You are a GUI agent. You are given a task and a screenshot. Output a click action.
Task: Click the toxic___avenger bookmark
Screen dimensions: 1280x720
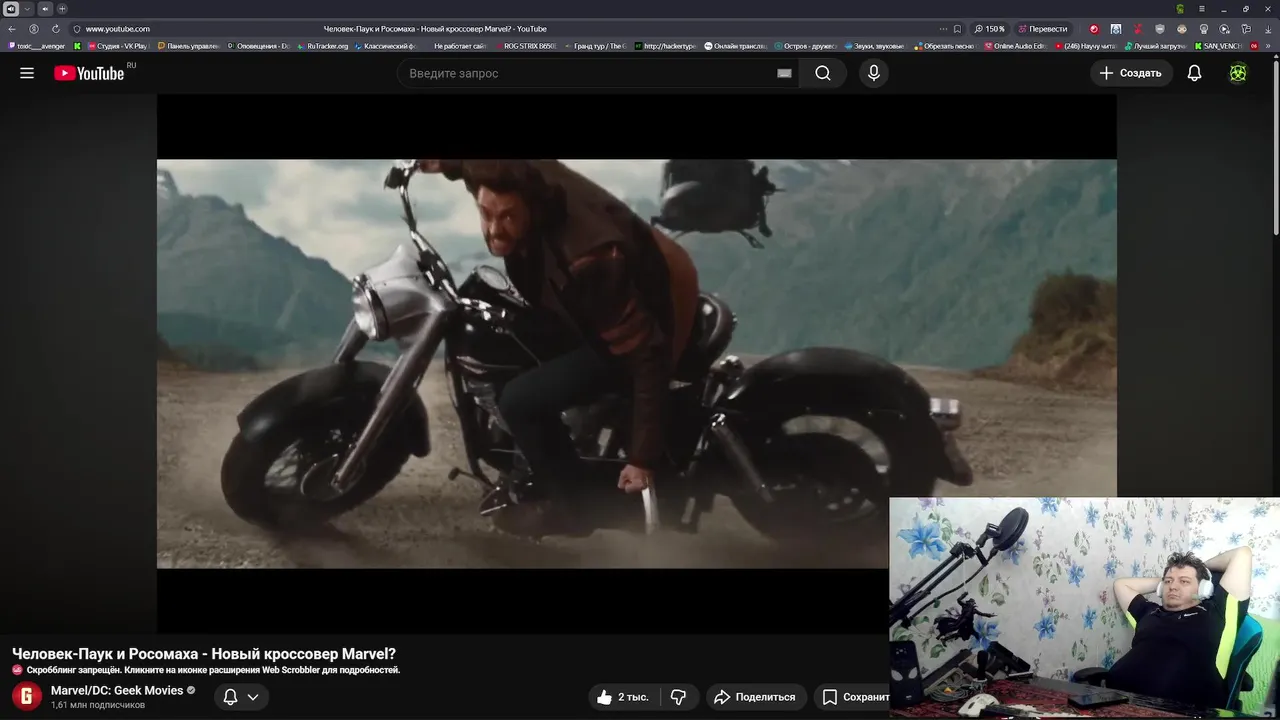point(36,46)
